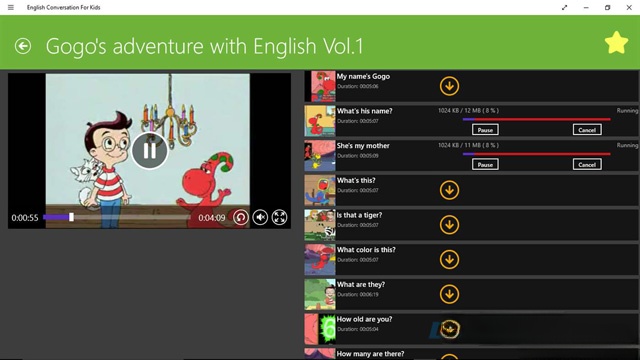Select the 'What's this?' title
640x360 pixels.
(356, 180)
